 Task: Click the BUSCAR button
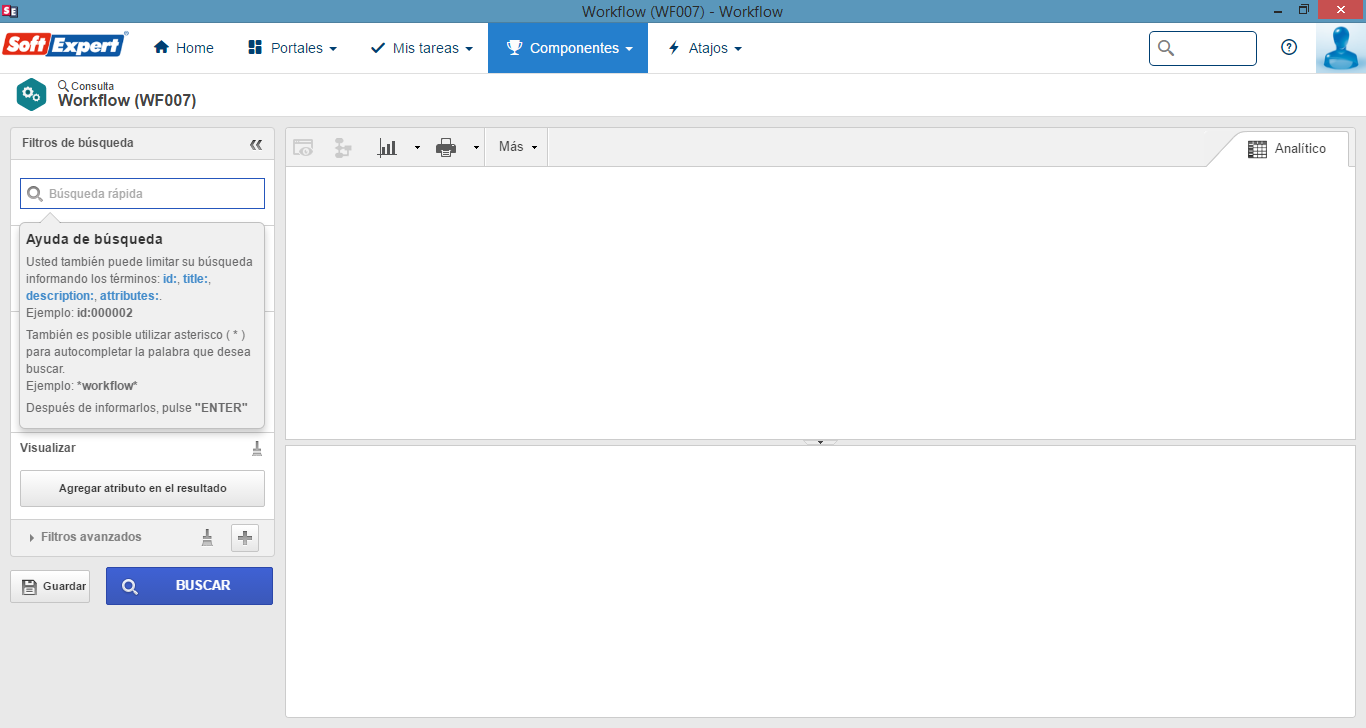(x=189, y=586)
